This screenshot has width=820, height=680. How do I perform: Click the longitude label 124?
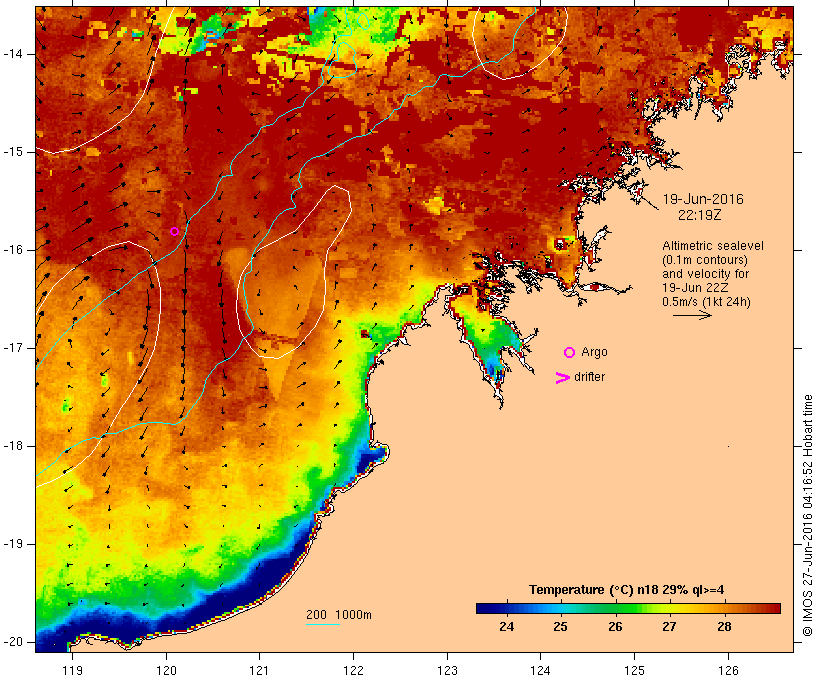point(540,671)
